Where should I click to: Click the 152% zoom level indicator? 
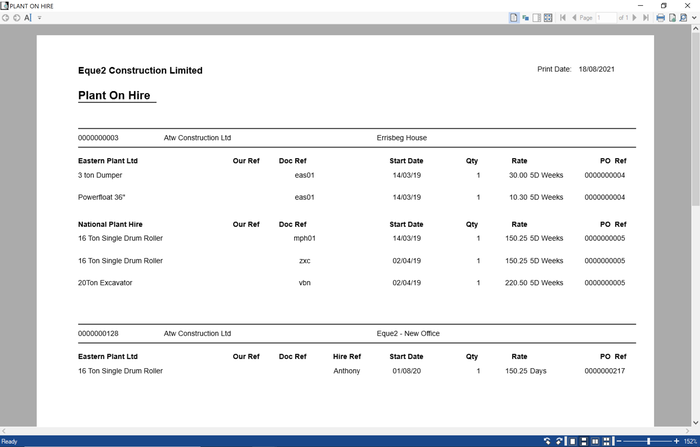point(690,442)
